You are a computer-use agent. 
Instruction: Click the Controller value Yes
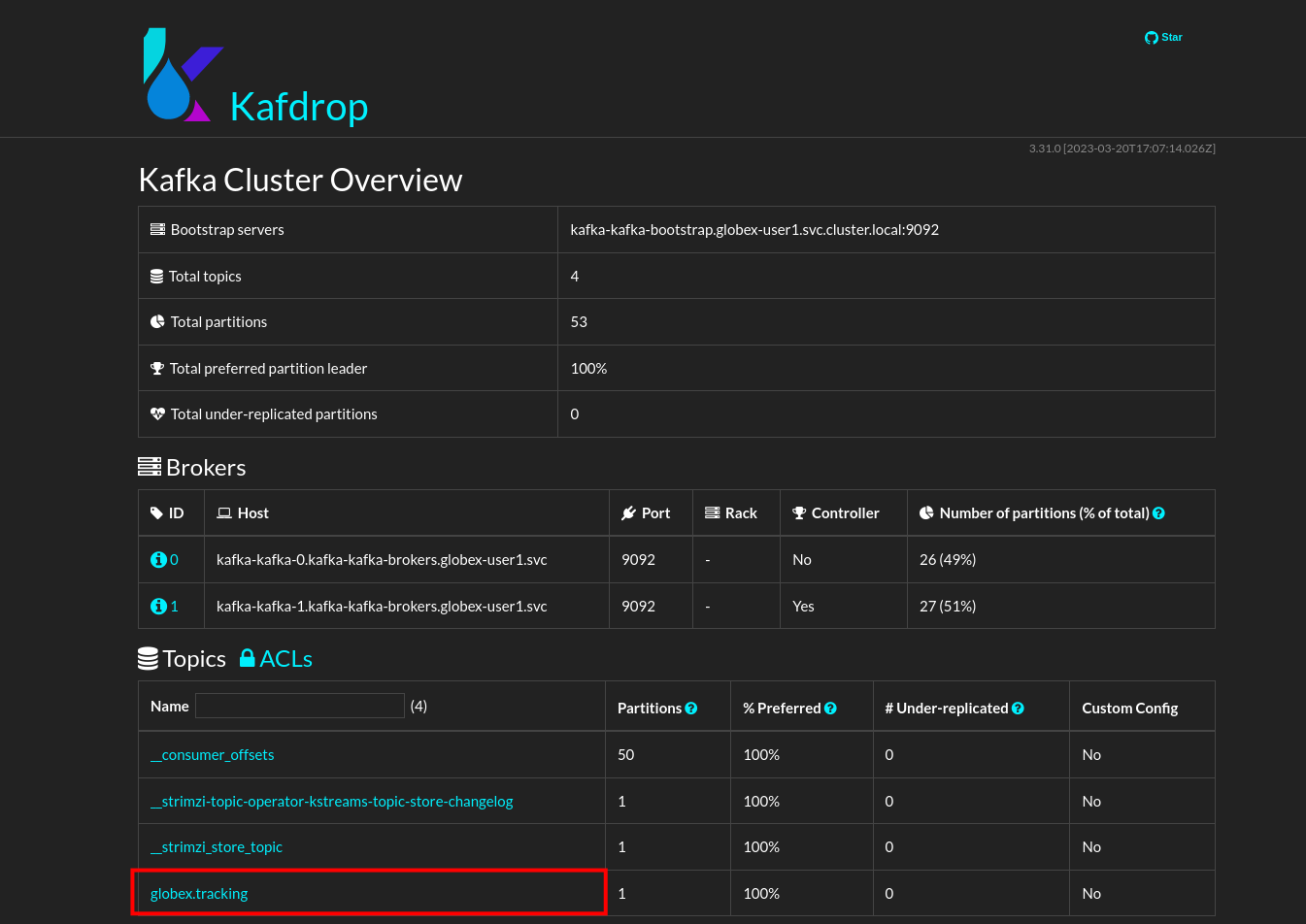click(803, 607)
